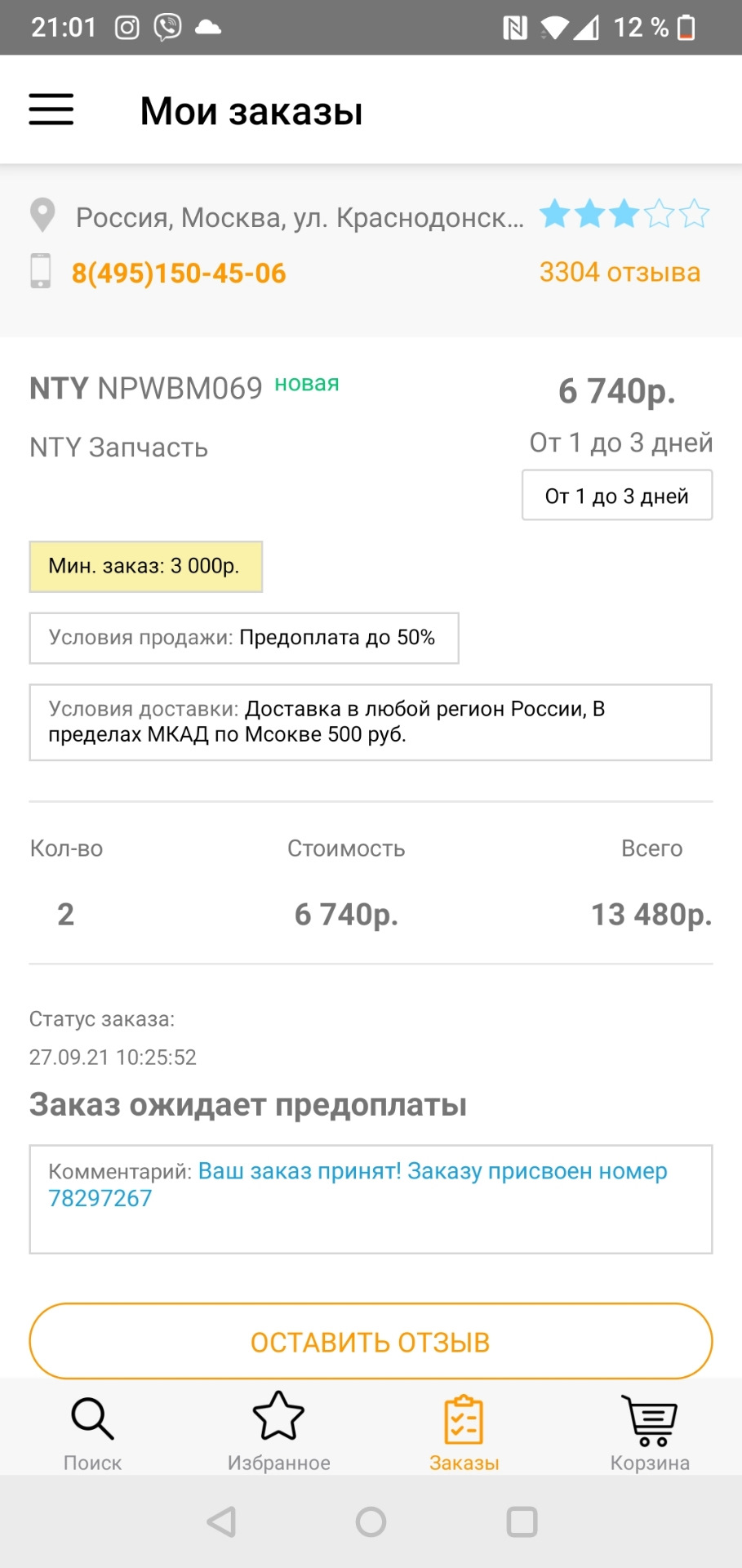Tap the seller address text
The width and height of the screenshot is (742, 1568).
click(300, 218)
